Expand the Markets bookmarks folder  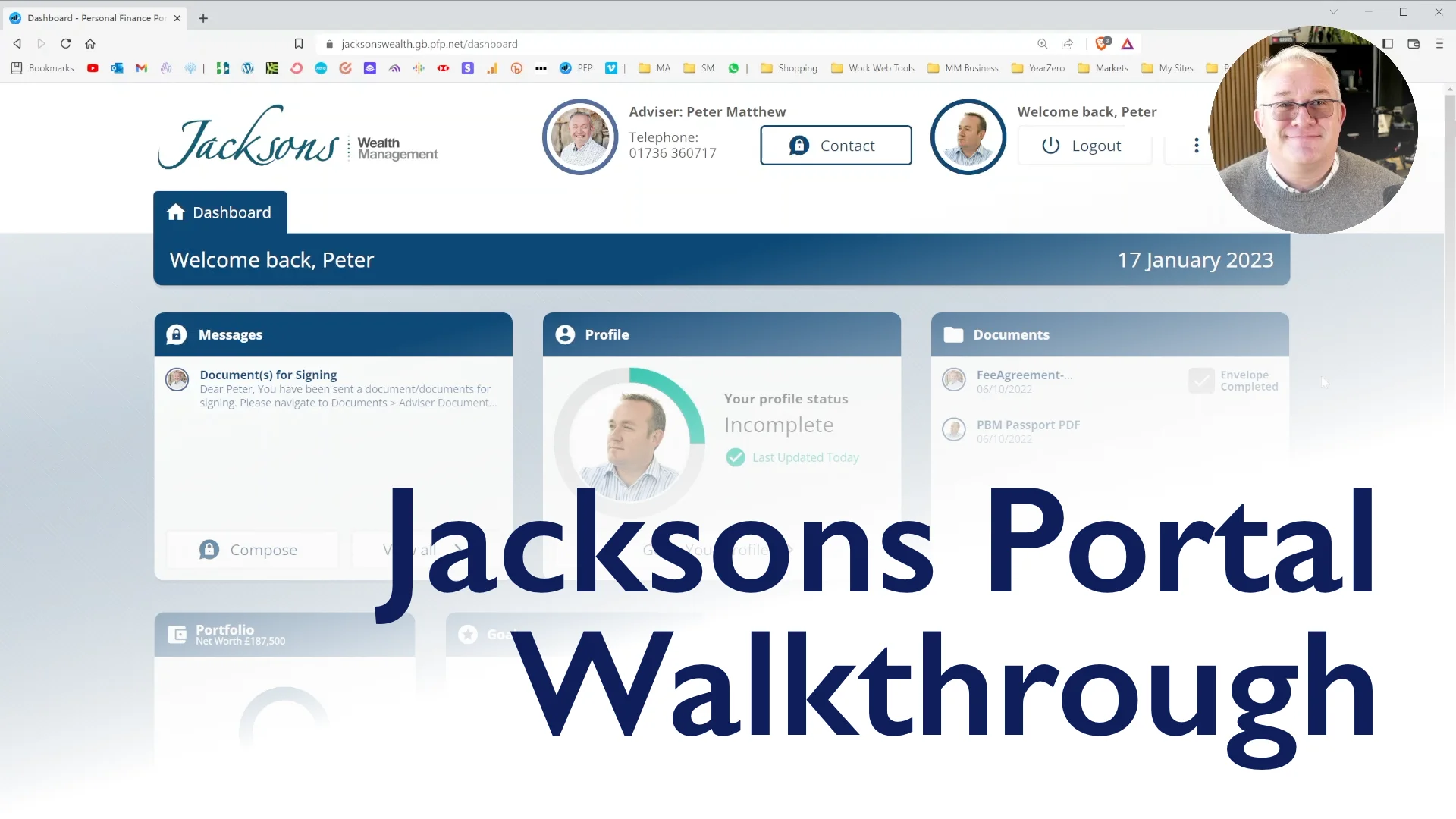[1103, 68]
